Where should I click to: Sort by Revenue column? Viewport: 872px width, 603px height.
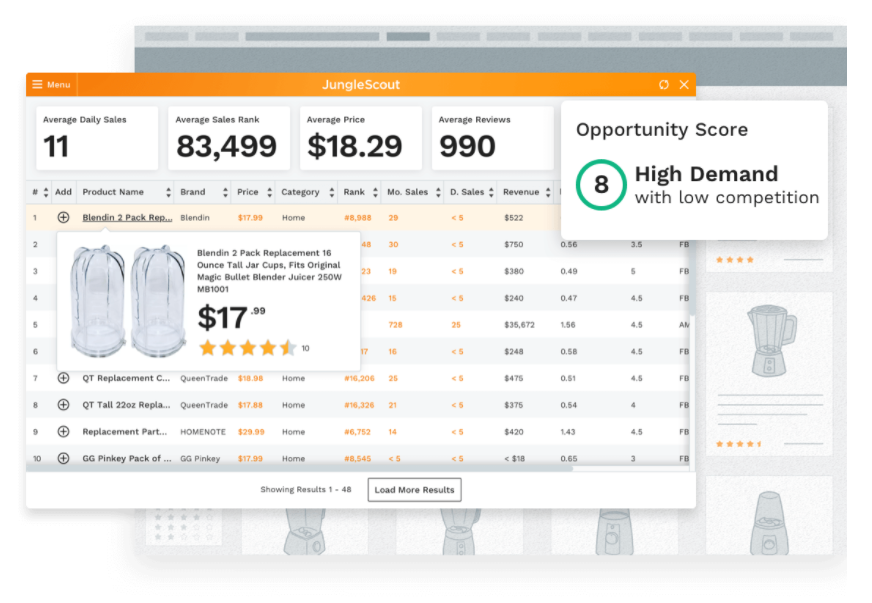click(x=548, y=192)
